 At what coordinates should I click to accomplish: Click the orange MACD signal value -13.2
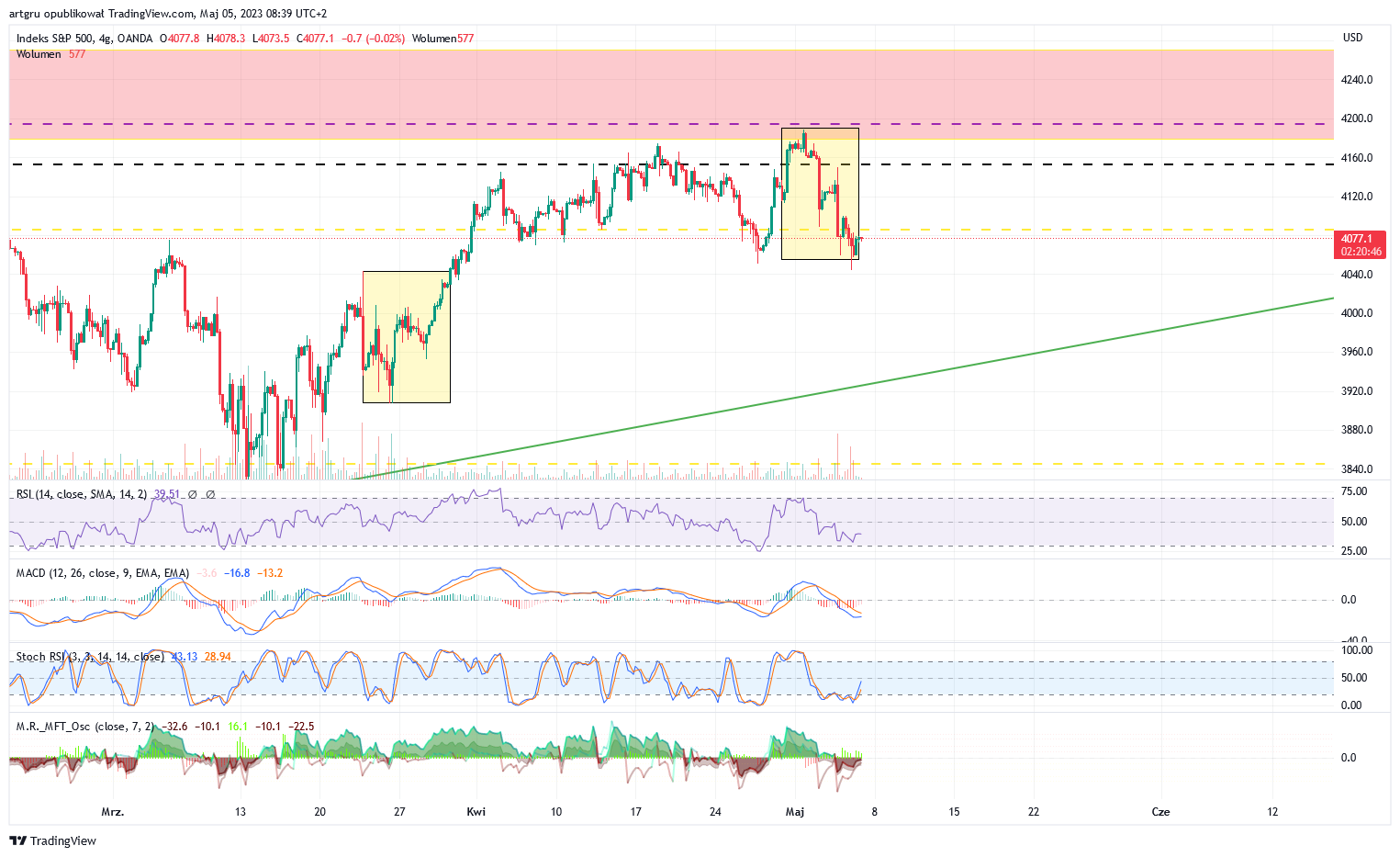point(270,573)
